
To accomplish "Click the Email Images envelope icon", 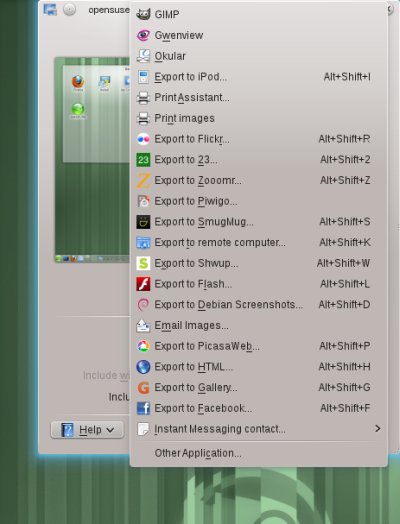I will point(143,325).
